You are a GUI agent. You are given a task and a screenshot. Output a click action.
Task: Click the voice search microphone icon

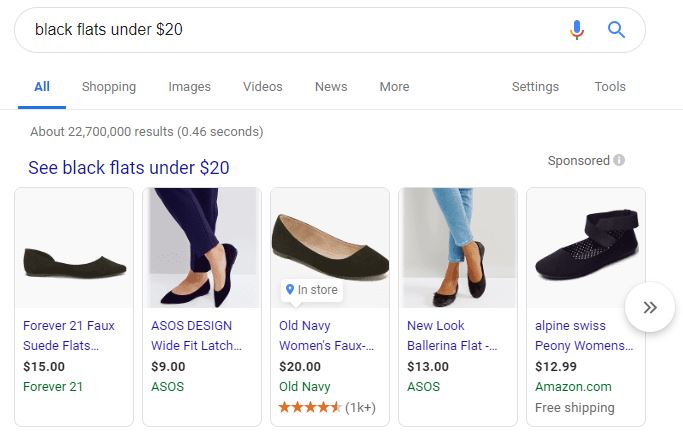[x=577, y=30]
